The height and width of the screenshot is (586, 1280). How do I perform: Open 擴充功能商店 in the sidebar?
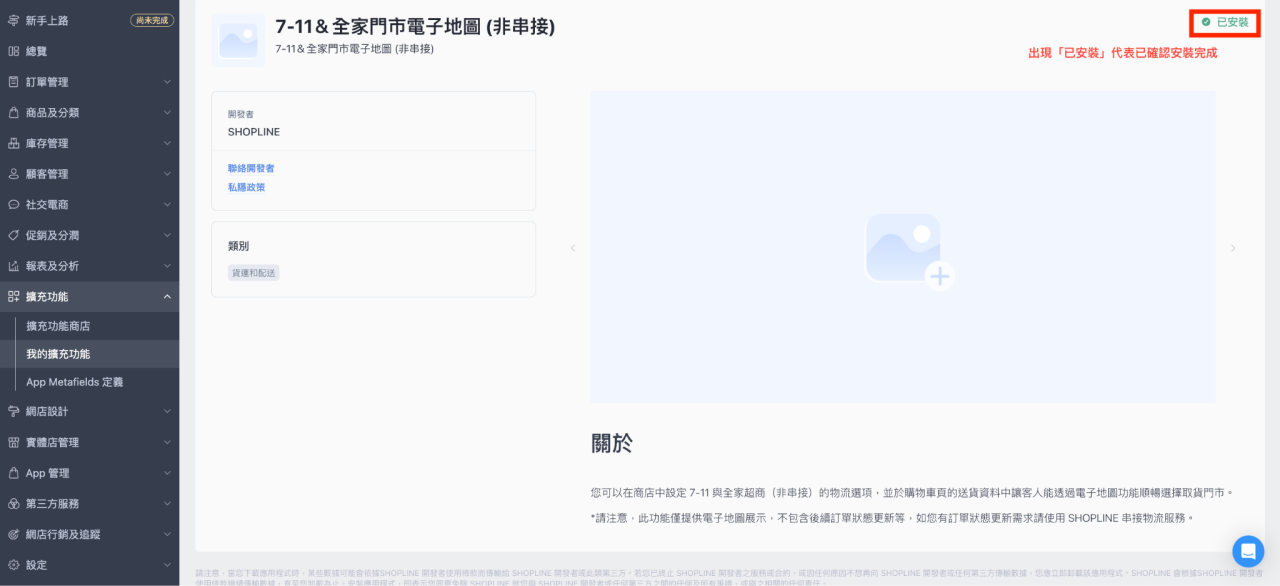89,326
